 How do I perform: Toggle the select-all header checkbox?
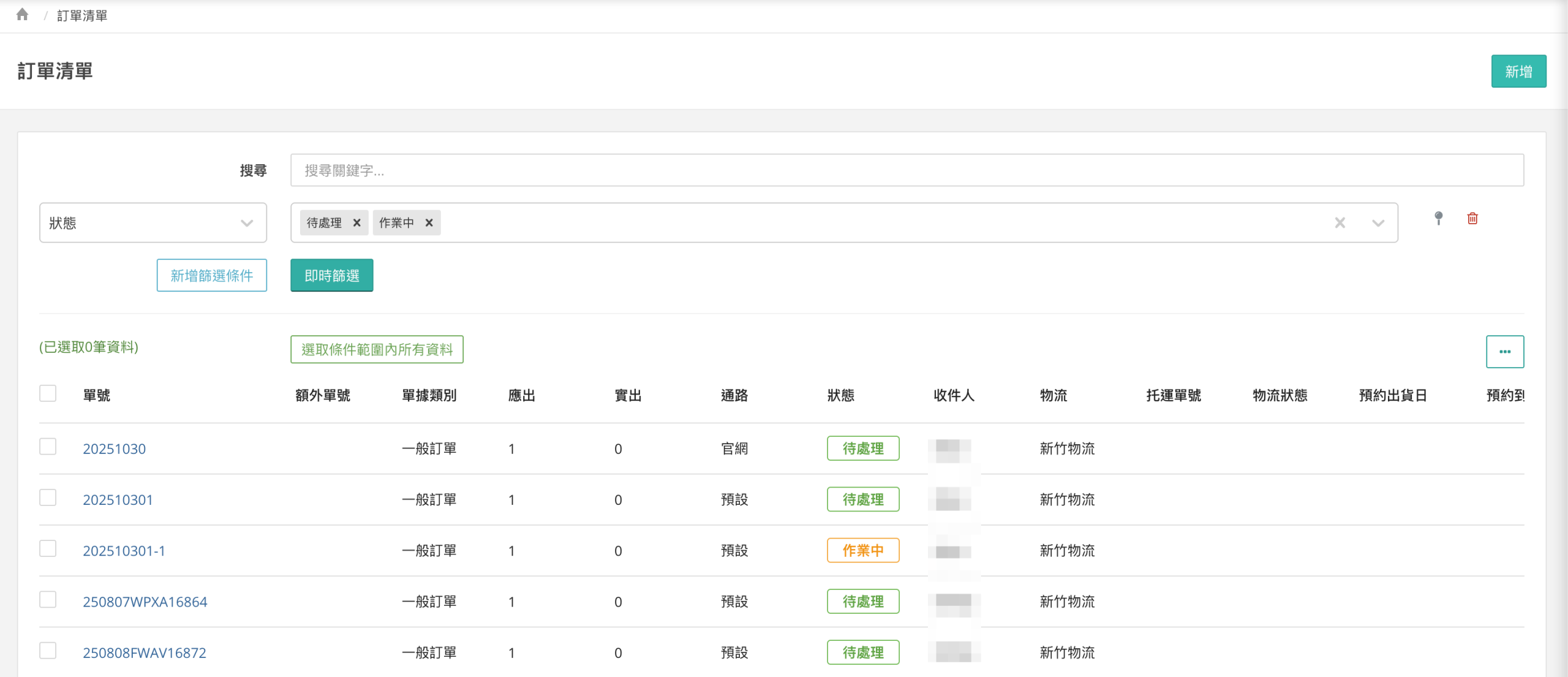[48, 393]
